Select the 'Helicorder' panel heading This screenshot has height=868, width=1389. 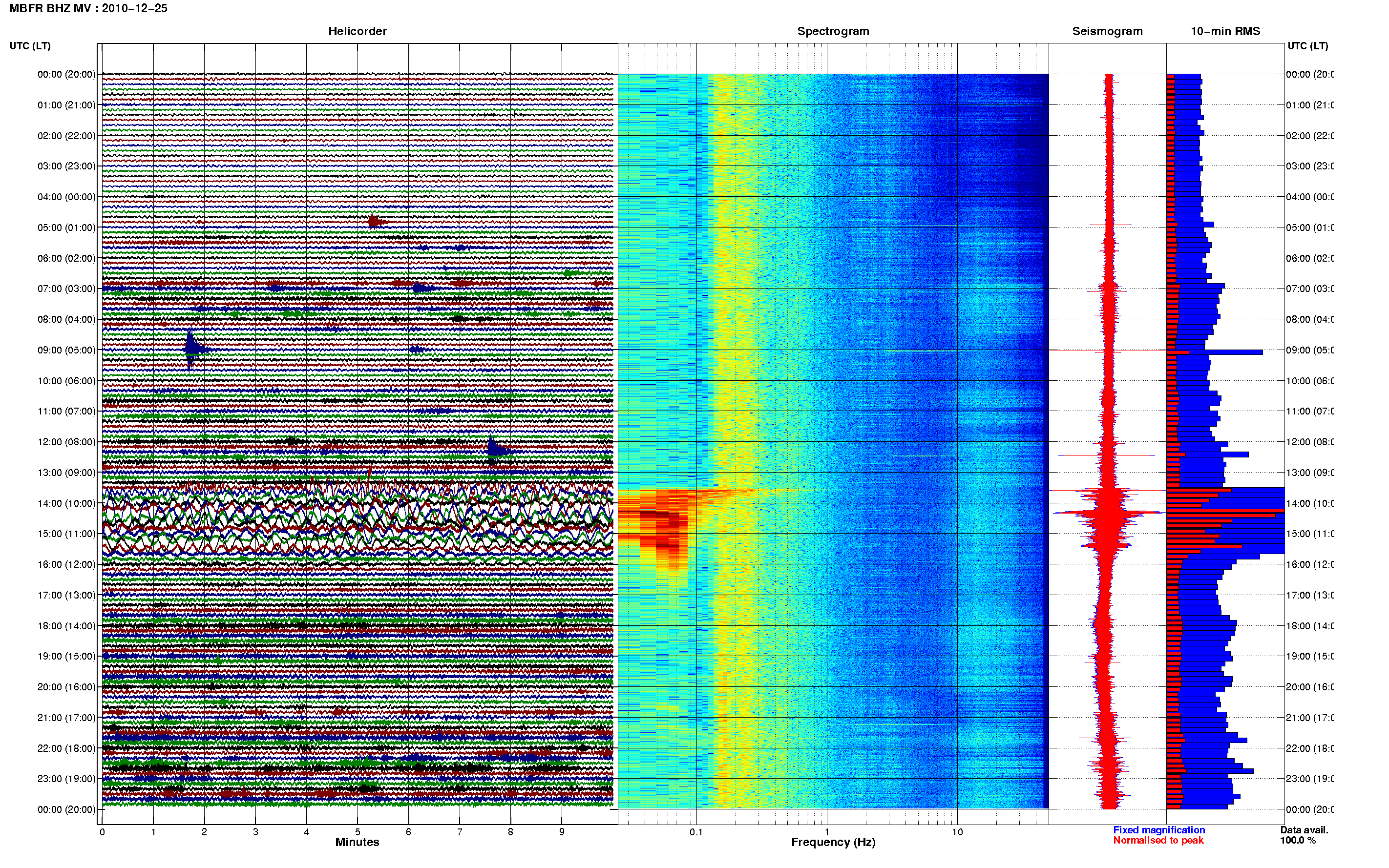(357, 31)
